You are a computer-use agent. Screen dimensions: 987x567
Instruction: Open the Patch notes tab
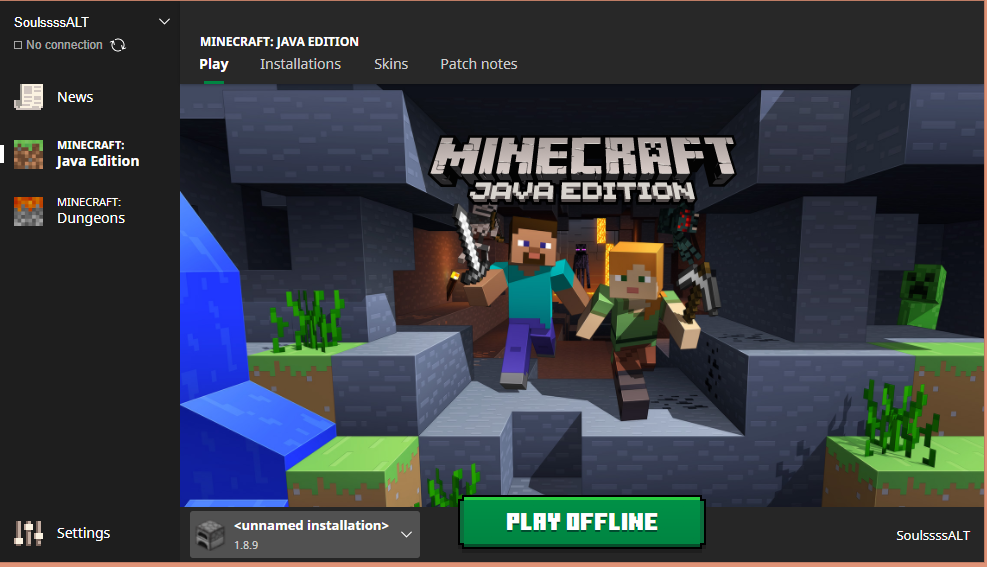[478, 64]
